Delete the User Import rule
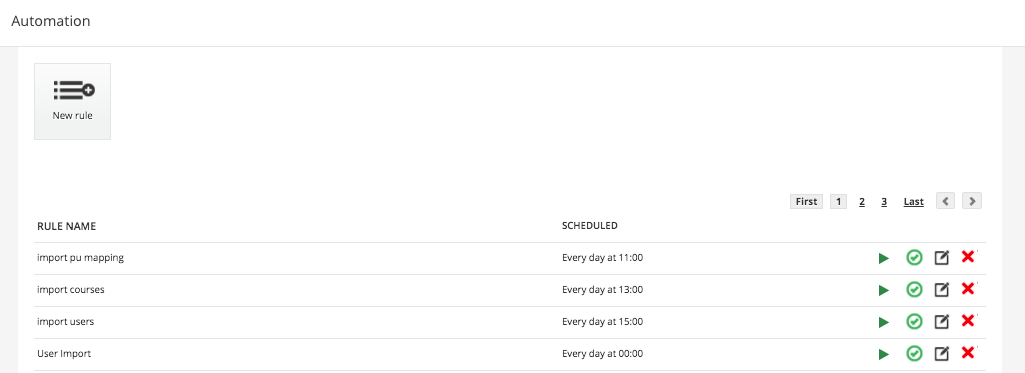Screen dimensions: 1025x373 pyautogui.click(x=968, y=353)
